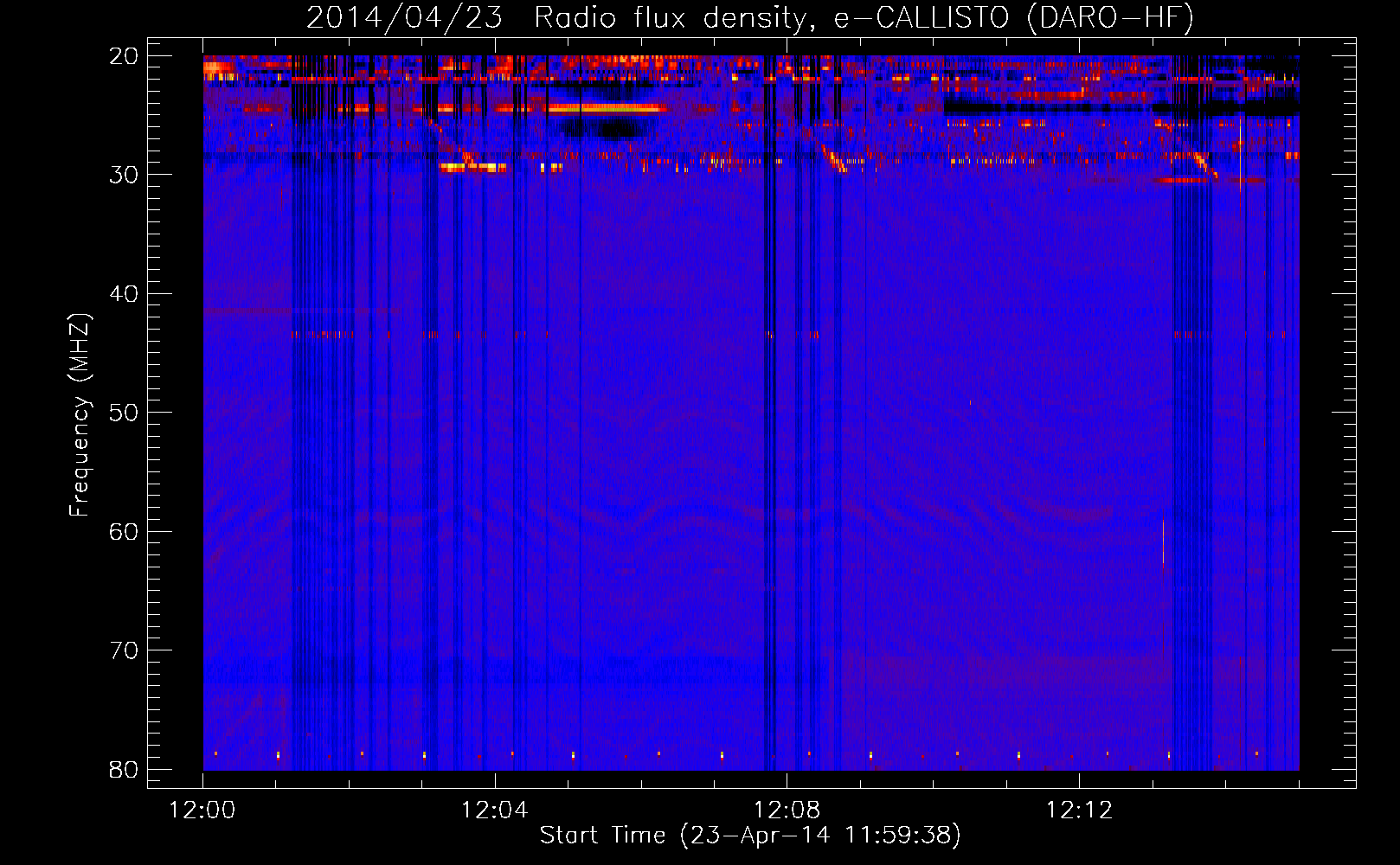1400x865 pixels.
Task: Click the 40 frequency tick label
Action: coord(124,294)
